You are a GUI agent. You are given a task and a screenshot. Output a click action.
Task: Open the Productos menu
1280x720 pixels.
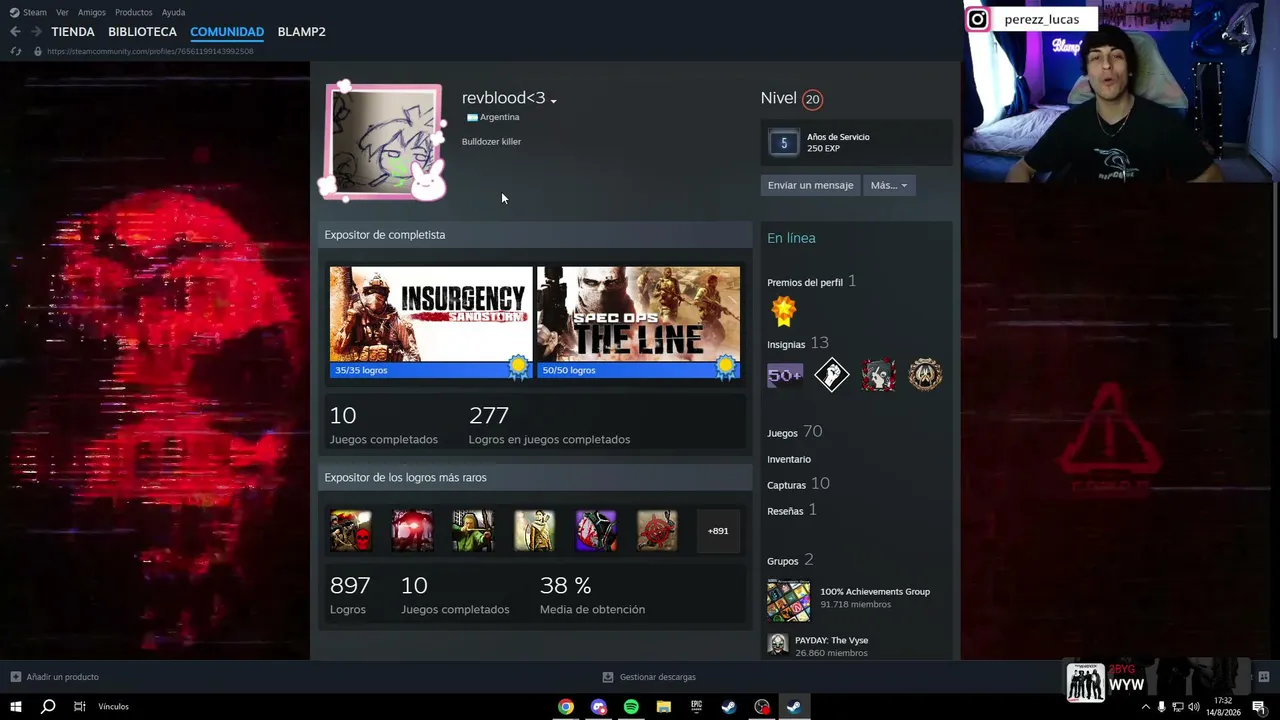[134, 12]
